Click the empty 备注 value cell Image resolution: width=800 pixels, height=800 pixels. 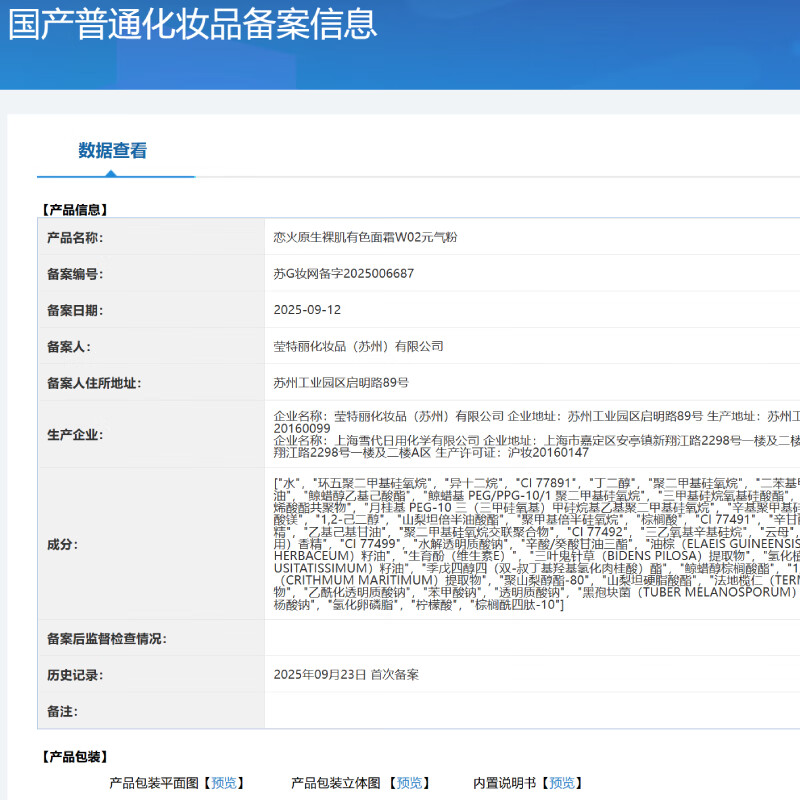click(x=530, y=711)
